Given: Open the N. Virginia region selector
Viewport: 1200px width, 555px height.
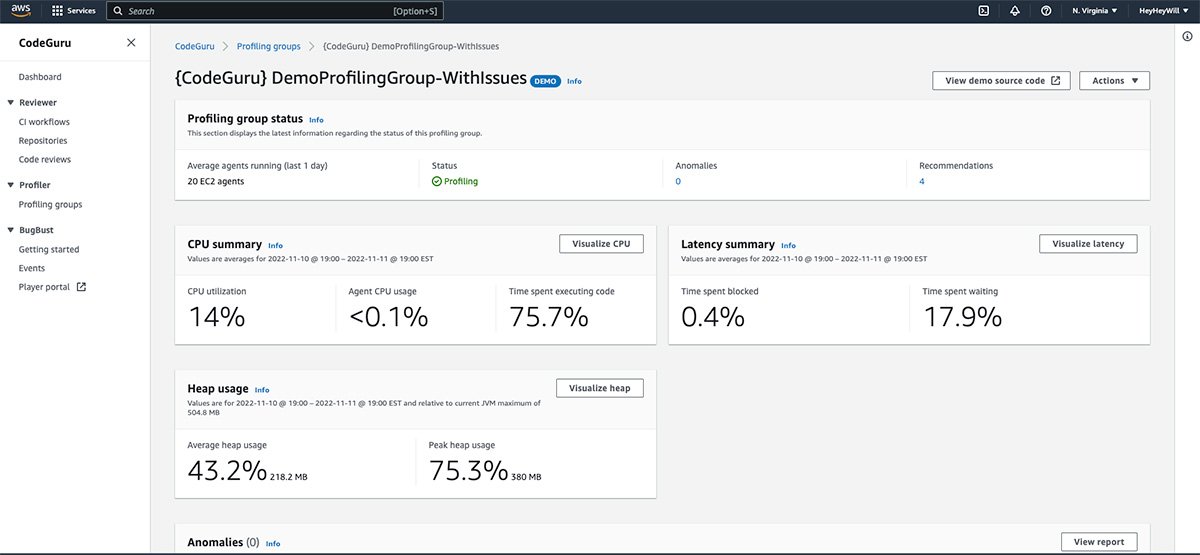Looking at the screenshot, I should pos(1094,11).
